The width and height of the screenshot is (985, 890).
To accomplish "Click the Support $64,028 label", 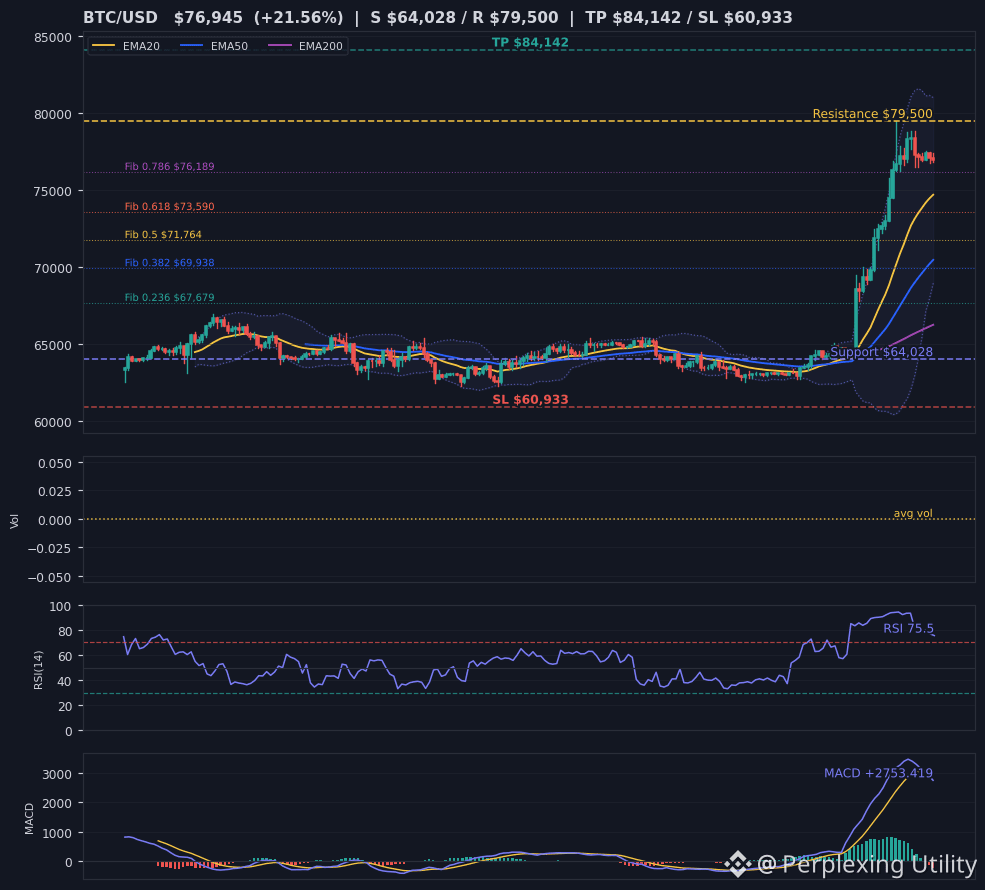I will (x=881, y=352).
